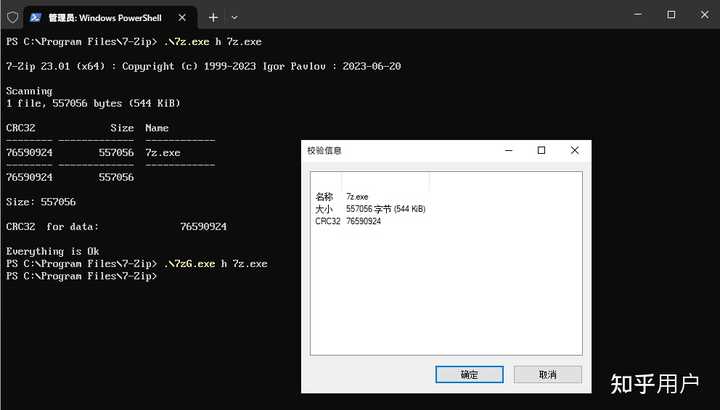
Task: Click 确定 button in checksum dialog
Action: point(469,375)
